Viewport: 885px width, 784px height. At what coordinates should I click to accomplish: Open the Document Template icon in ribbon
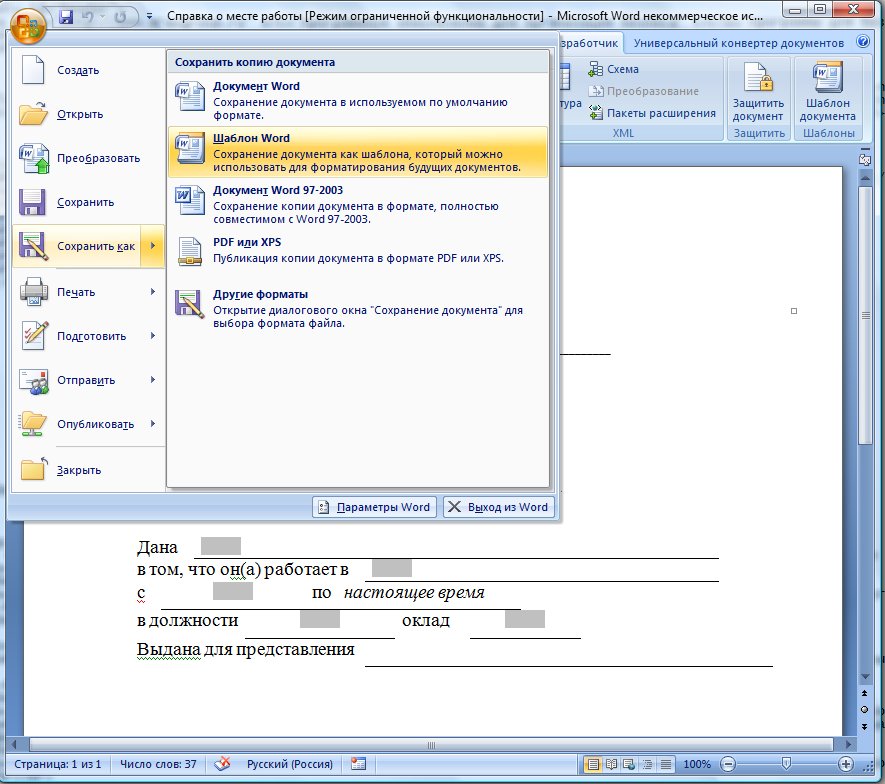[827, 91]
